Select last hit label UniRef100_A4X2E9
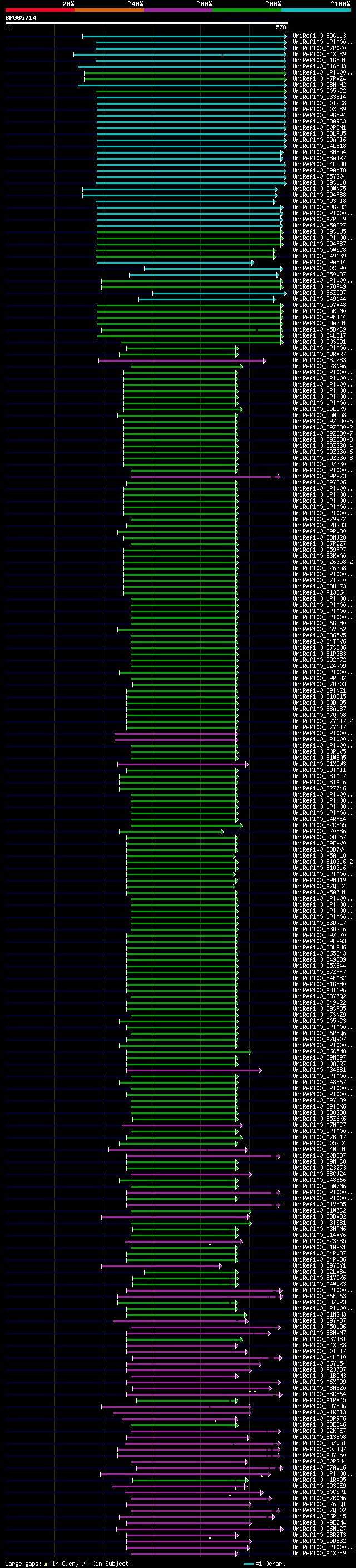This screenshot has height=1568, width=356. (319, 1553)
